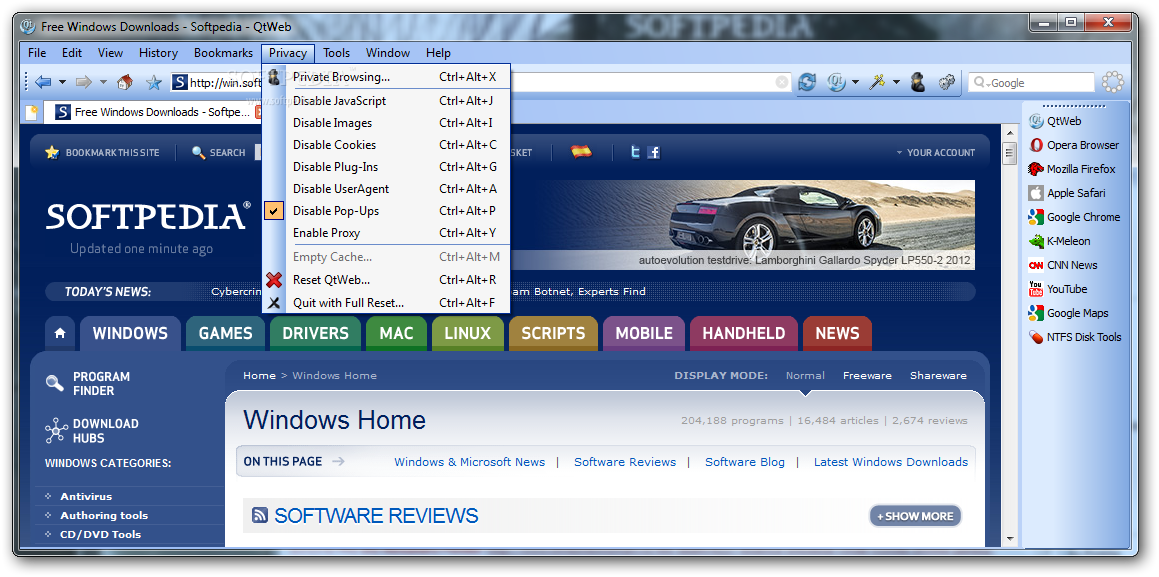The image size is (1159, 577).
Task: Click the page scrollbar down arrow
Action: click(1010, 539)
